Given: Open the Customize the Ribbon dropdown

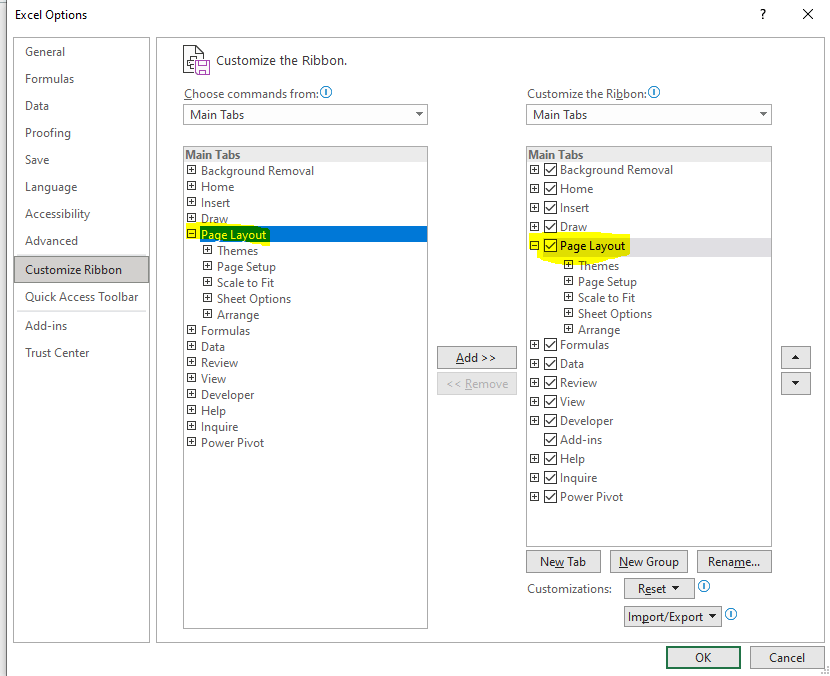Looking at the screenshot, I should 648,115.
